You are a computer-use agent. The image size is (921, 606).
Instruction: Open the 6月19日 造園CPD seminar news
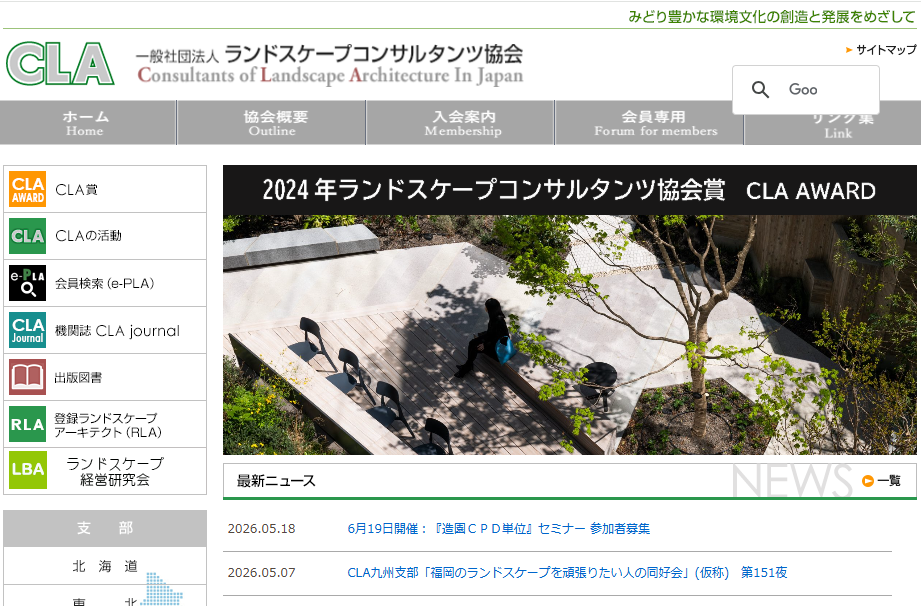click(x=499, y=528)
